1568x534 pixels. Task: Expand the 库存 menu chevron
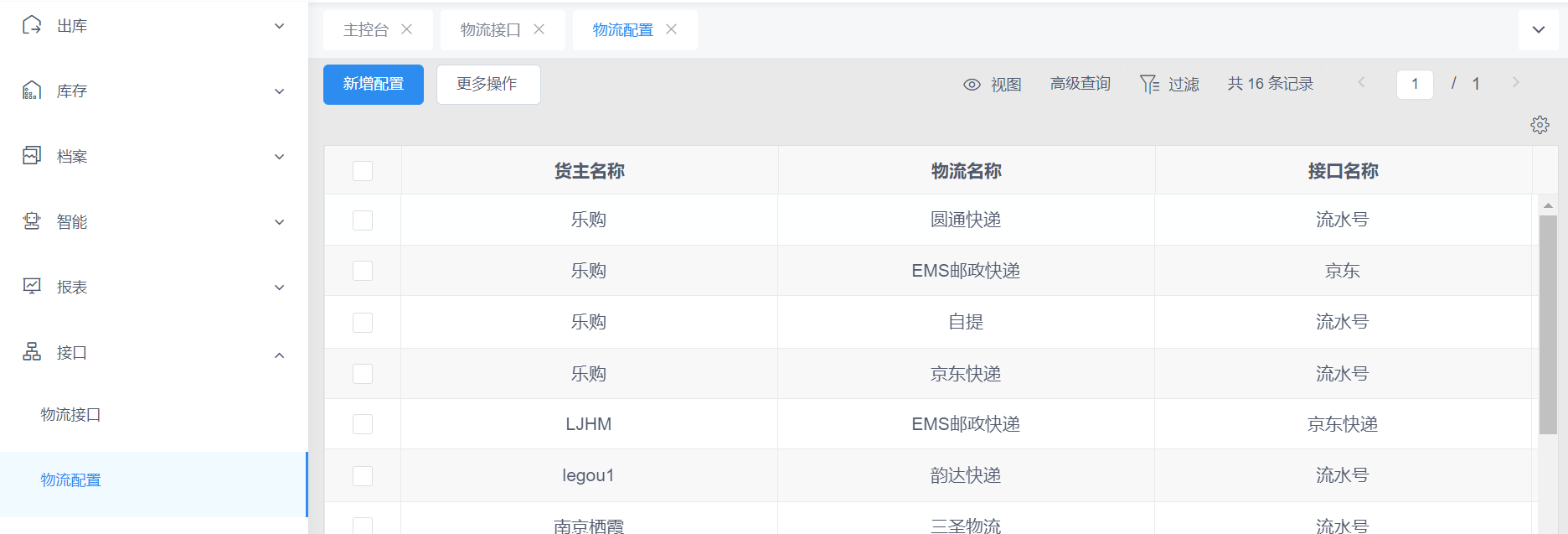280,91
